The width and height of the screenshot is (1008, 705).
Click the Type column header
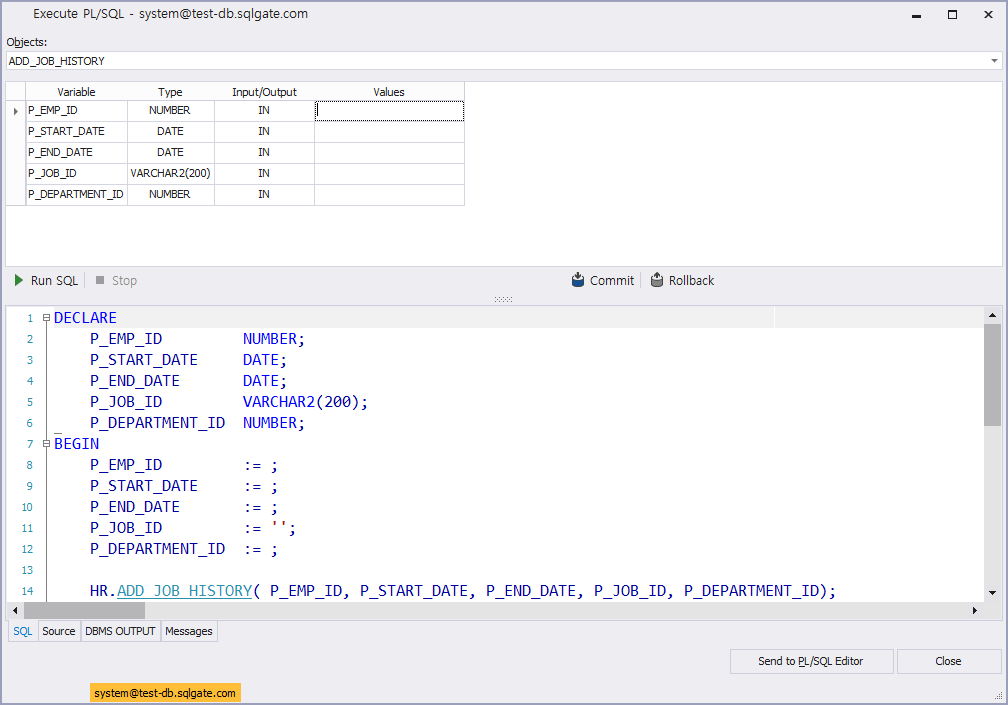(x=170, y=92)
